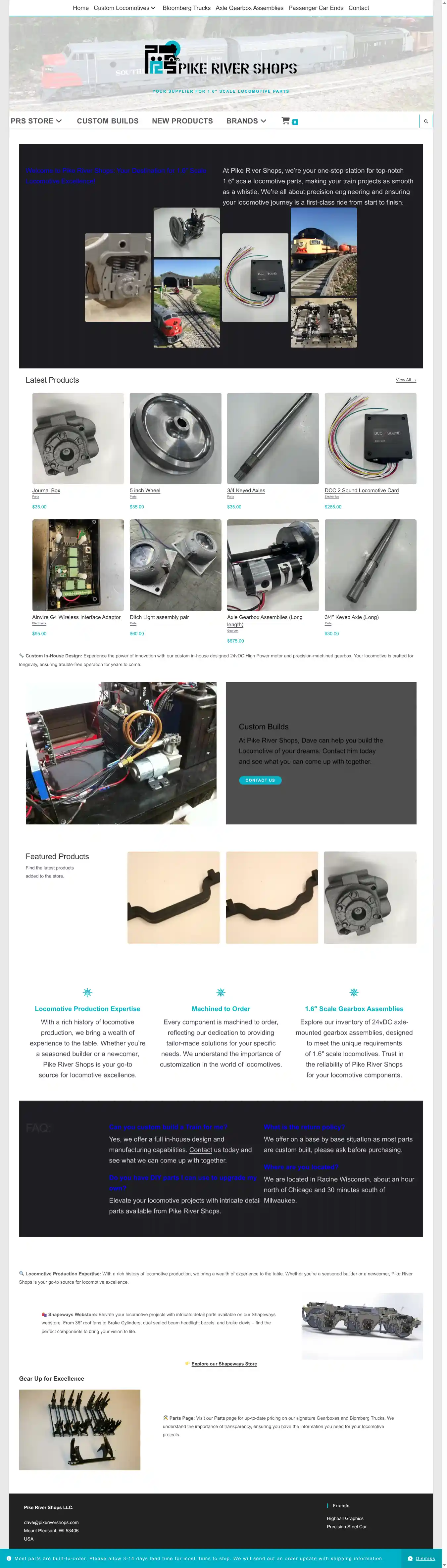Open the Journal Box product thumbnail
This screenshot has height=1568, width=447.
[x=78, y=439]
